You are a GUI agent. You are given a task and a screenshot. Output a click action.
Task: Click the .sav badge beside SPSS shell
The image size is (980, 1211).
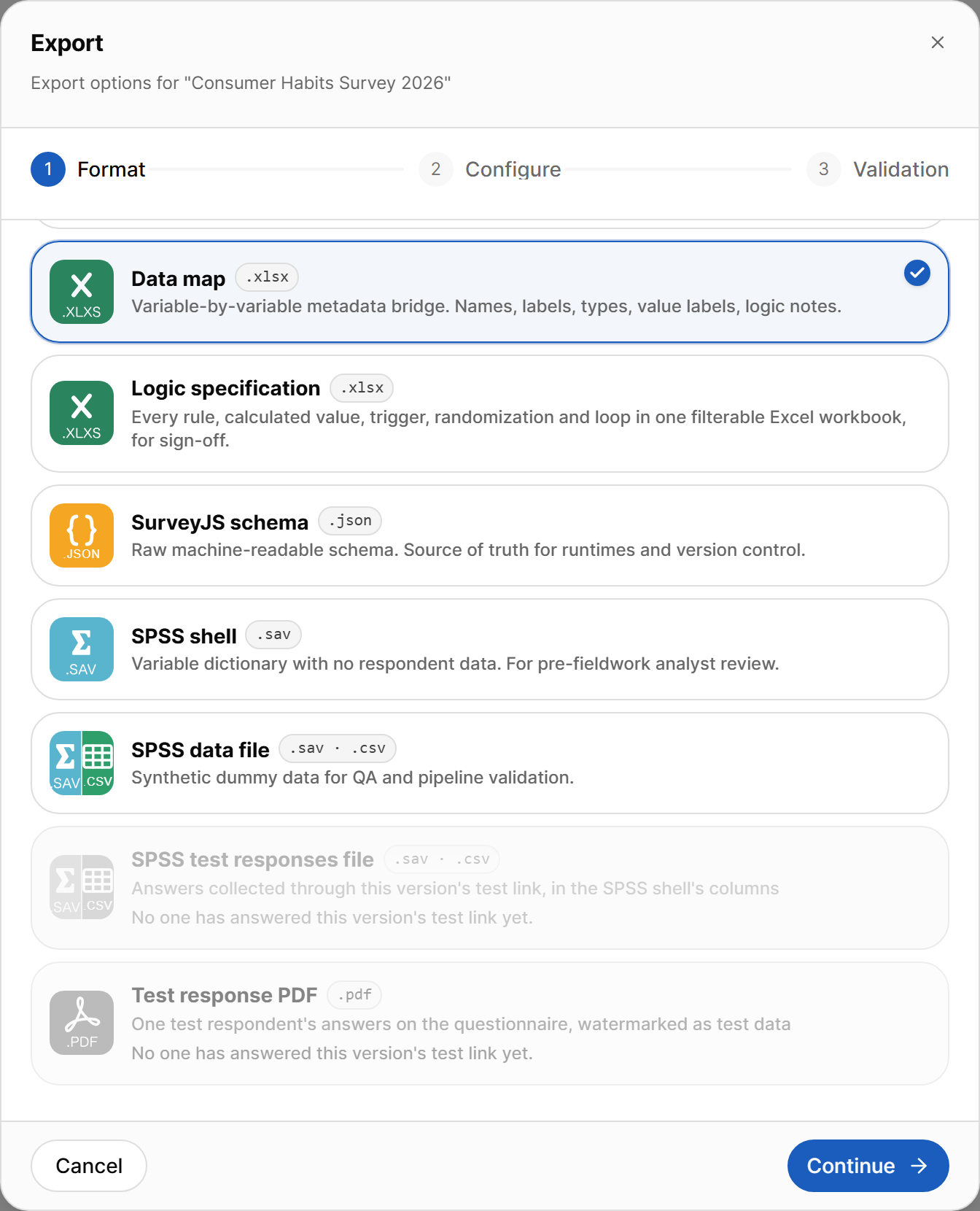pos(273,635)
